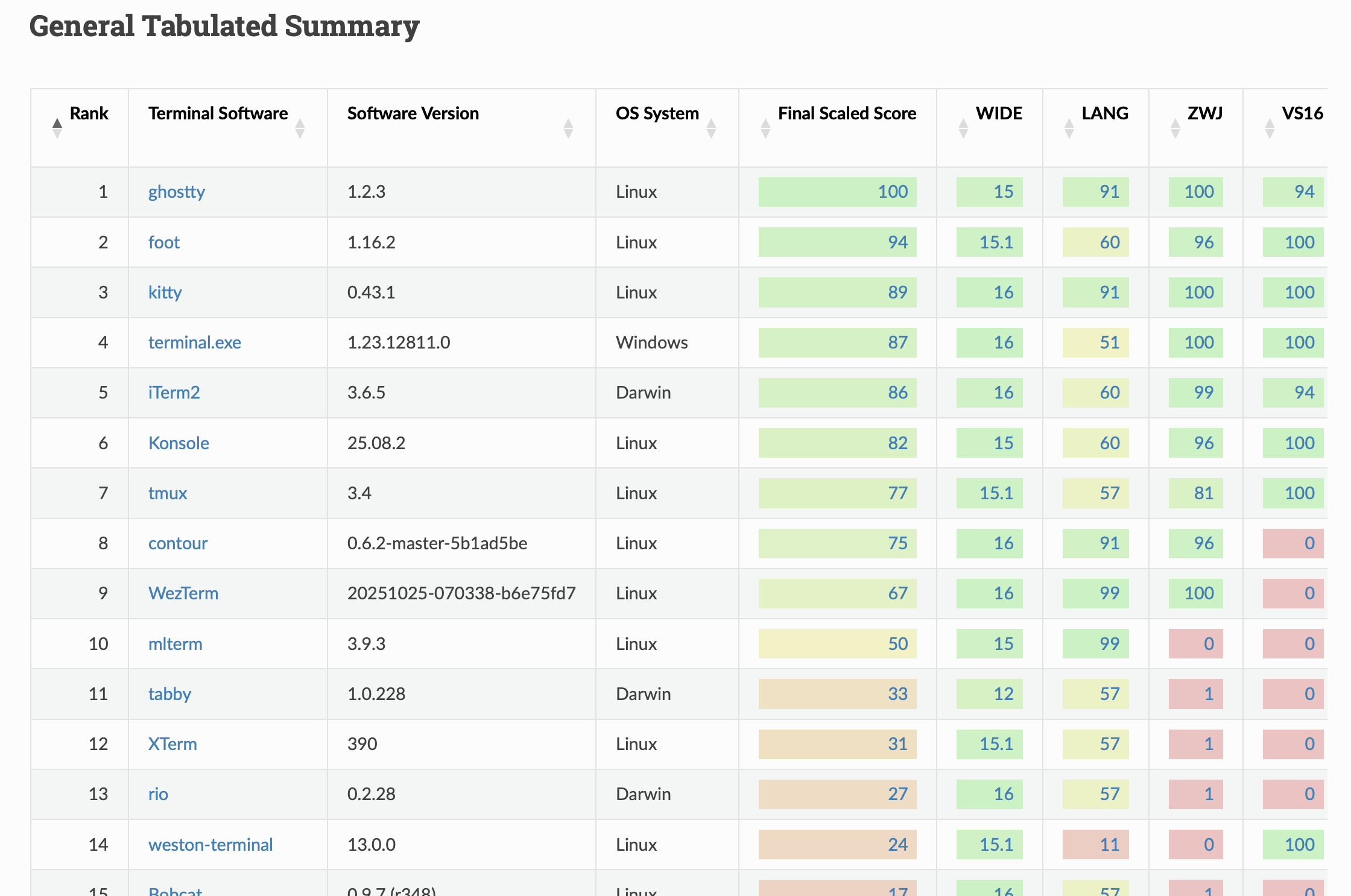Sort by OS System arrows

(x=711, y=128)
